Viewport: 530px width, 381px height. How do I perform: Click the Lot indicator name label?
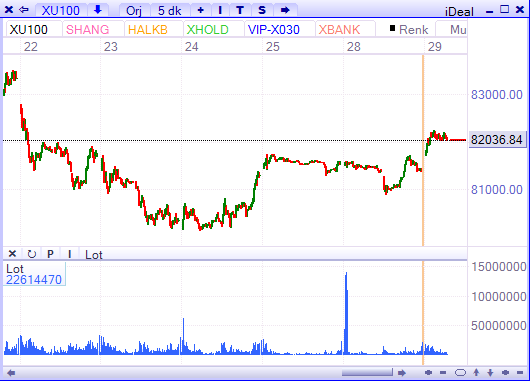coord(94,255)
